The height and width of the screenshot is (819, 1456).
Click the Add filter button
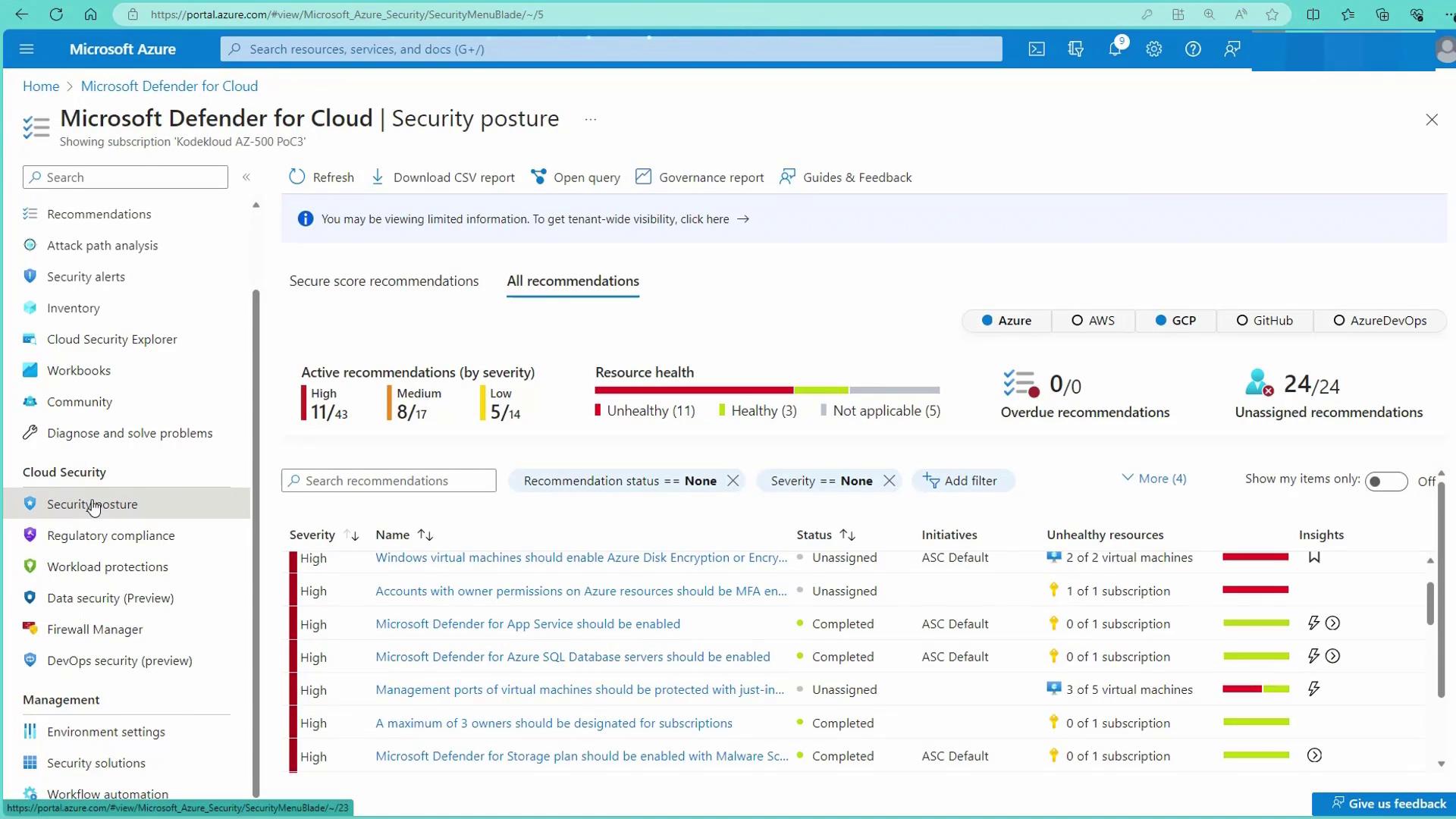961,481
